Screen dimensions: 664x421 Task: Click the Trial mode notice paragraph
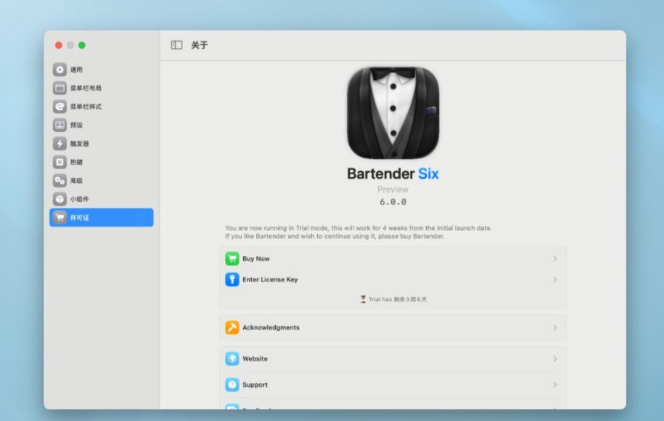pos(358,232)
